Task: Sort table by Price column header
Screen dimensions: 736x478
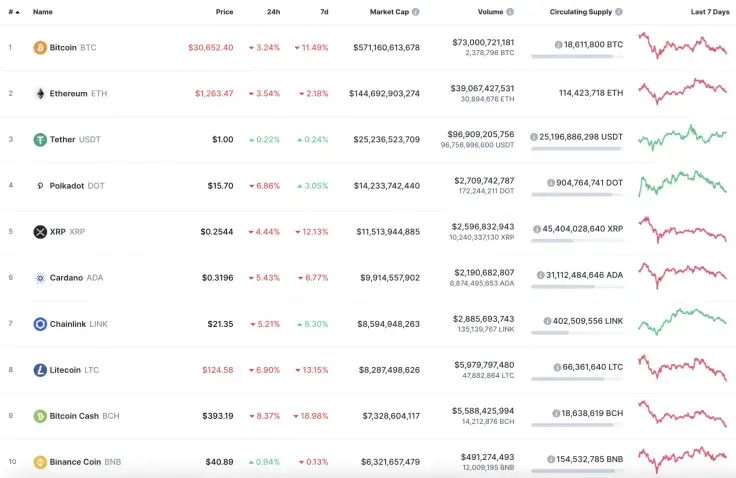Action: pos(224,12)
